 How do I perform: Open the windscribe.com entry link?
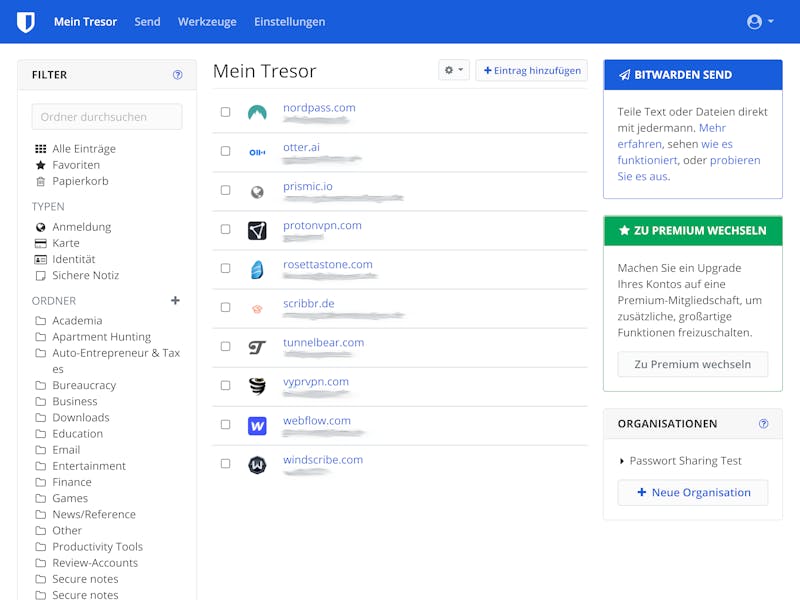(323, 460)
